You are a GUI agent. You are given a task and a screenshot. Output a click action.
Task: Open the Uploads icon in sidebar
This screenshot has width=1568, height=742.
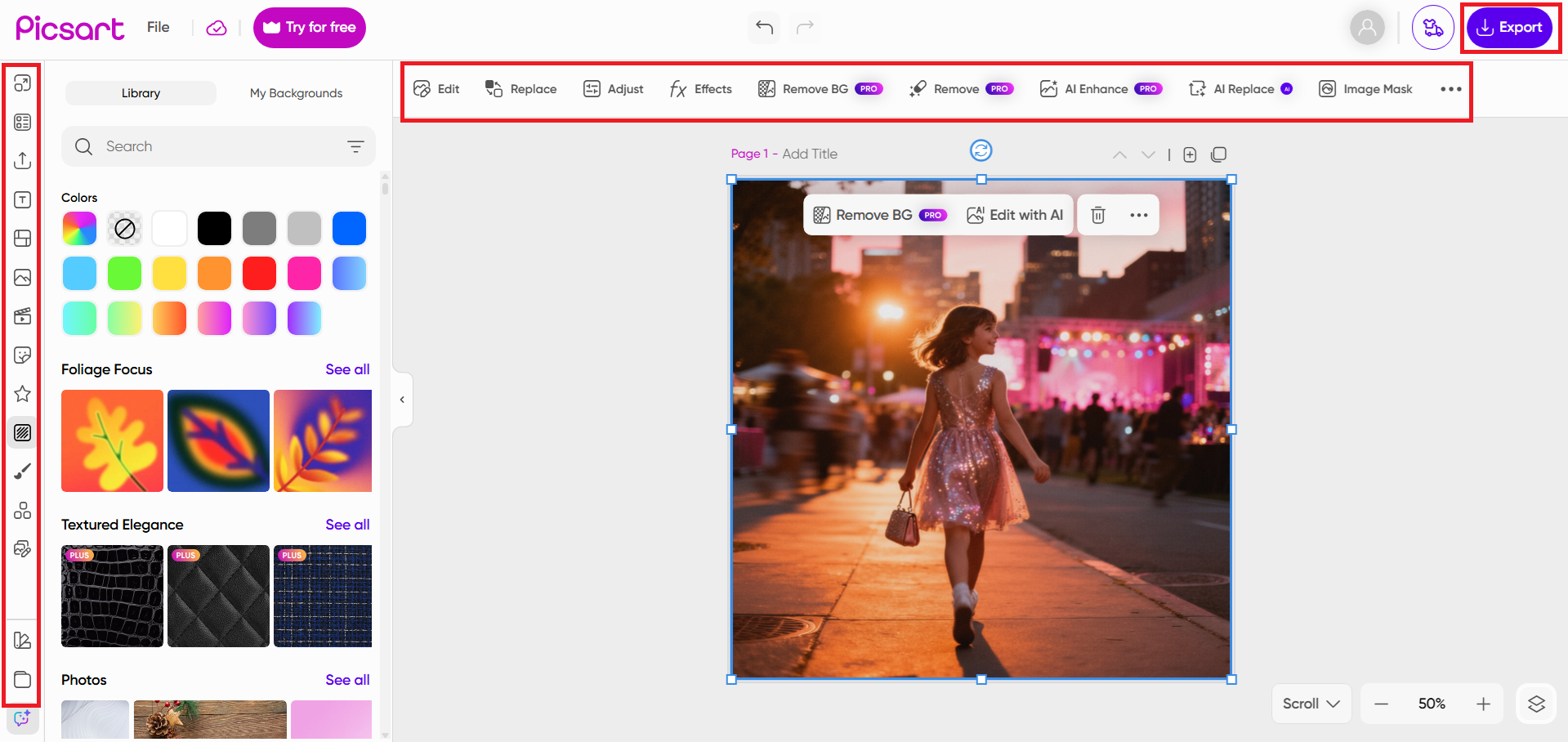point(23,161)
